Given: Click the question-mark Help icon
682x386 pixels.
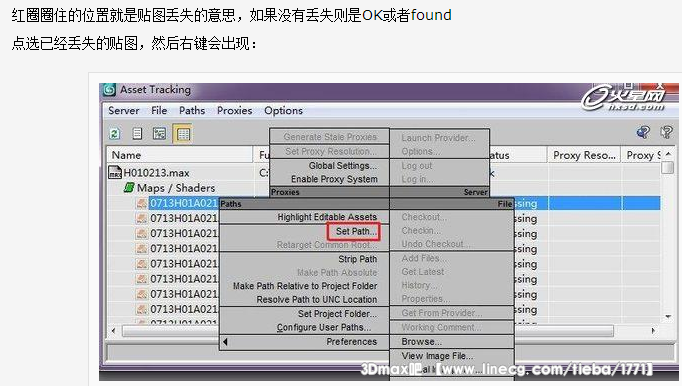Looking at the screenshot, I should [x=665, y=132].
